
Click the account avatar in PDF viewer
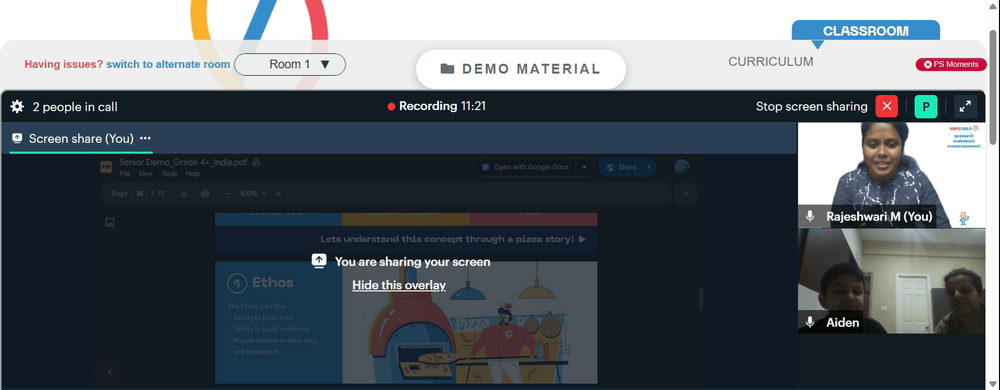(x=682, y=167)
